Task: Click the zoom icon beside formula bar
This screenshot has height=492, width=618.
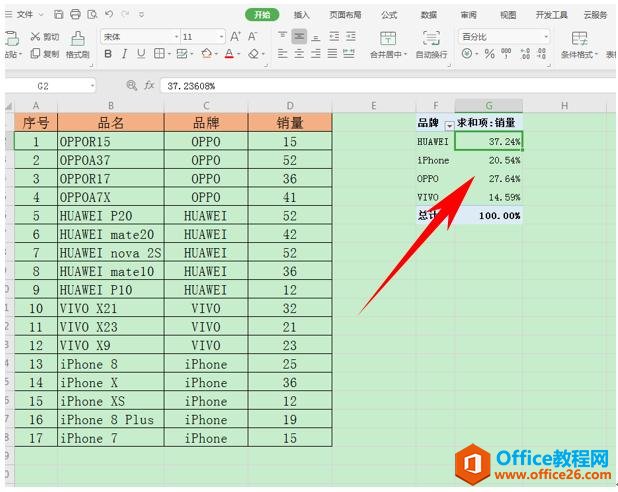Action: click(x=132, y=85)
